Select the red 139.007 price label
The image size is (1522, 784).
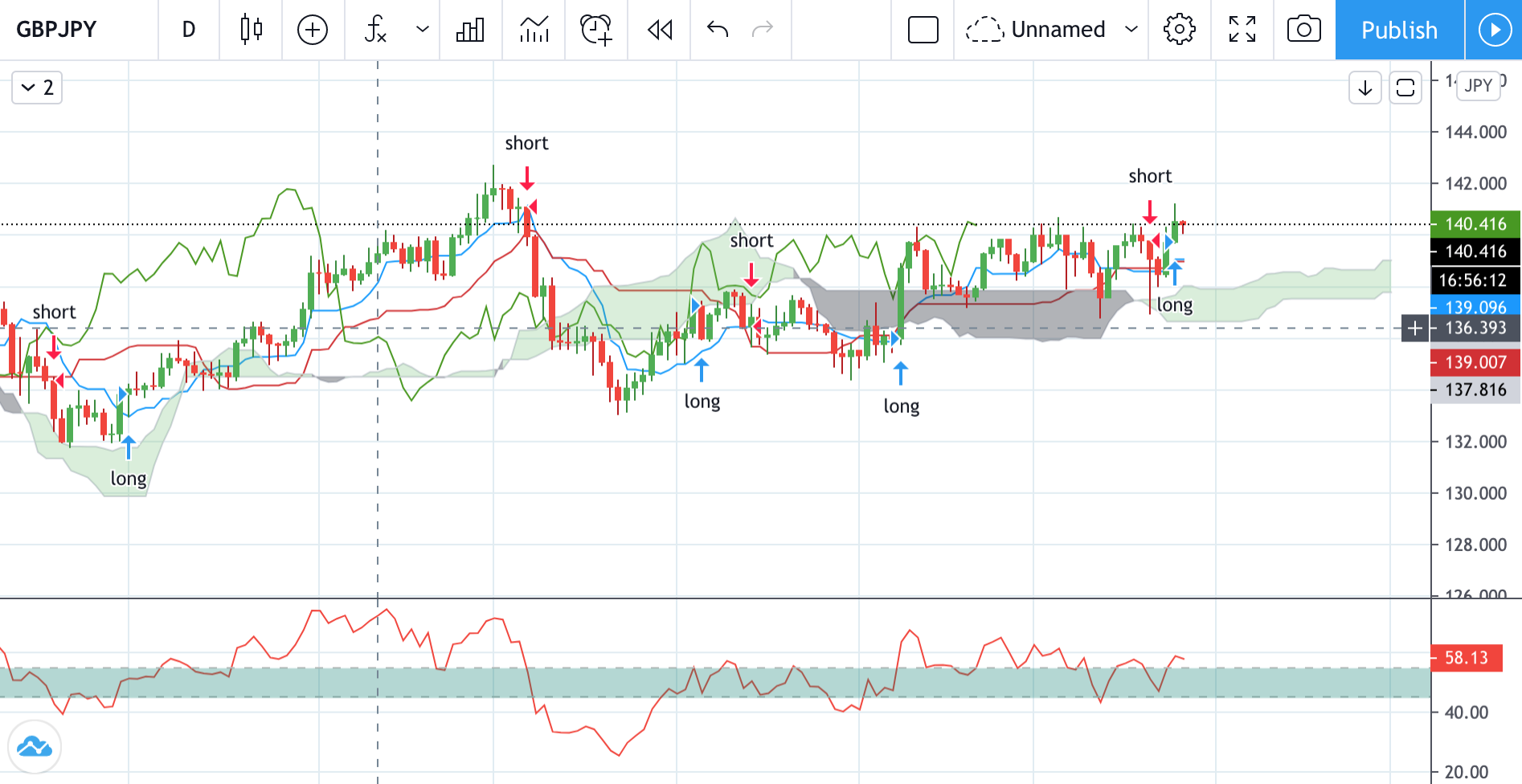tap(1476, 362)
